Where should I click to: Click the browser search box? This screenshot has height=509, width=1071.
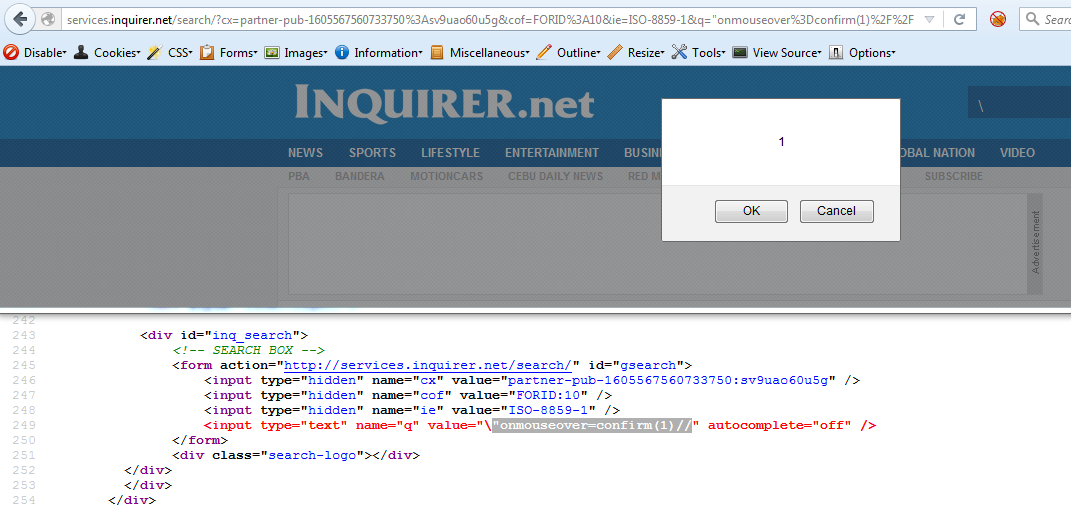click(1045, 20)
